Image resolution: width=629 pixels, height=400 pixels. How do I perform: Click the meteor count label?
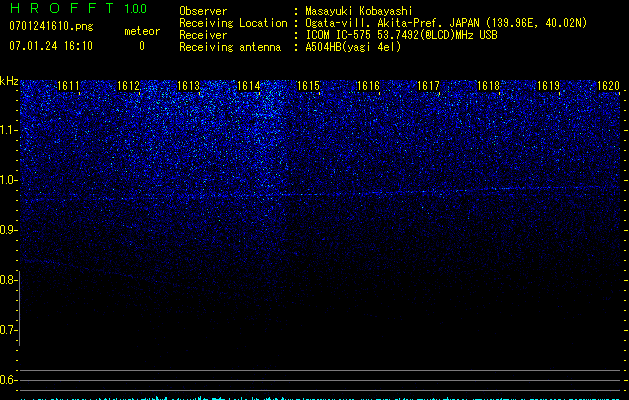[142, 31]
